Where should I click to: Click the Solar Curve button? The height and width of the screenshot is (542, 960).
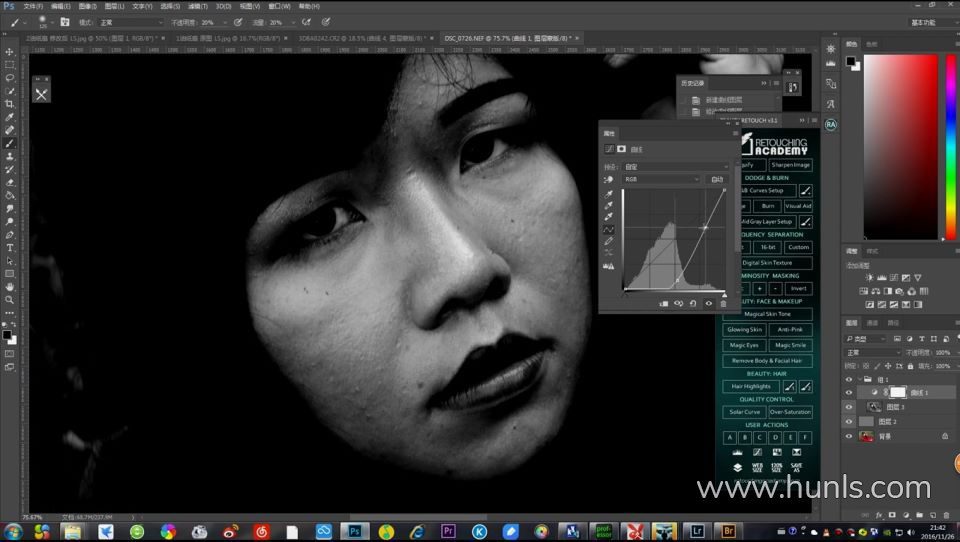pyautogui.click(x=744, y=412)
